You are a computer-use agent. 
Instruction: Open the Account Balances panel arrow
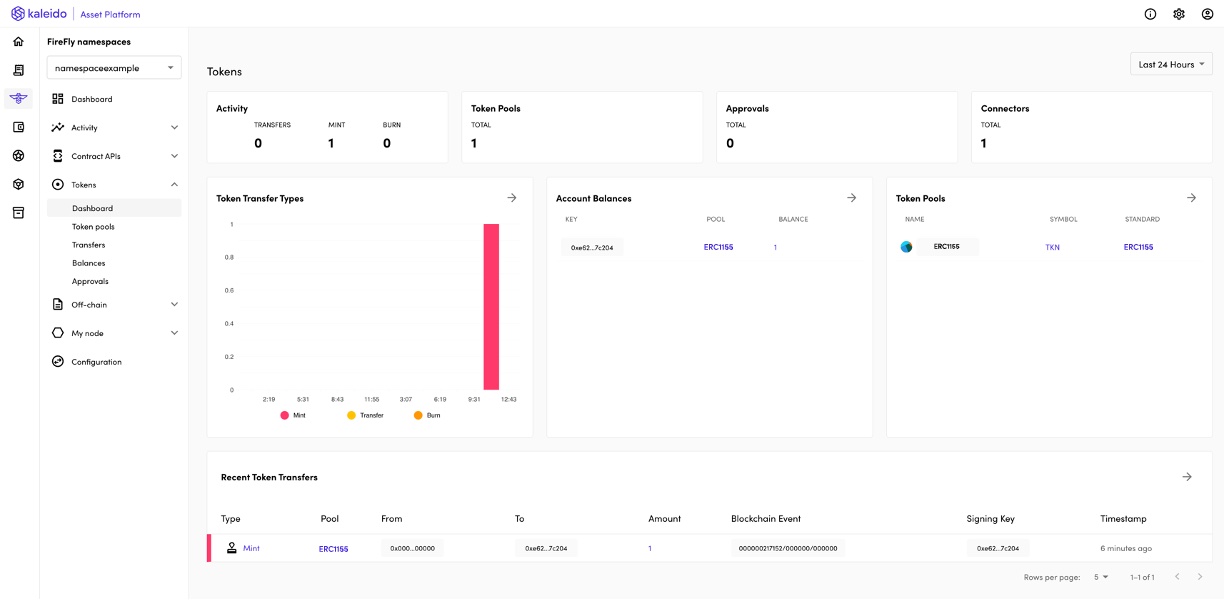click(851, 197)
